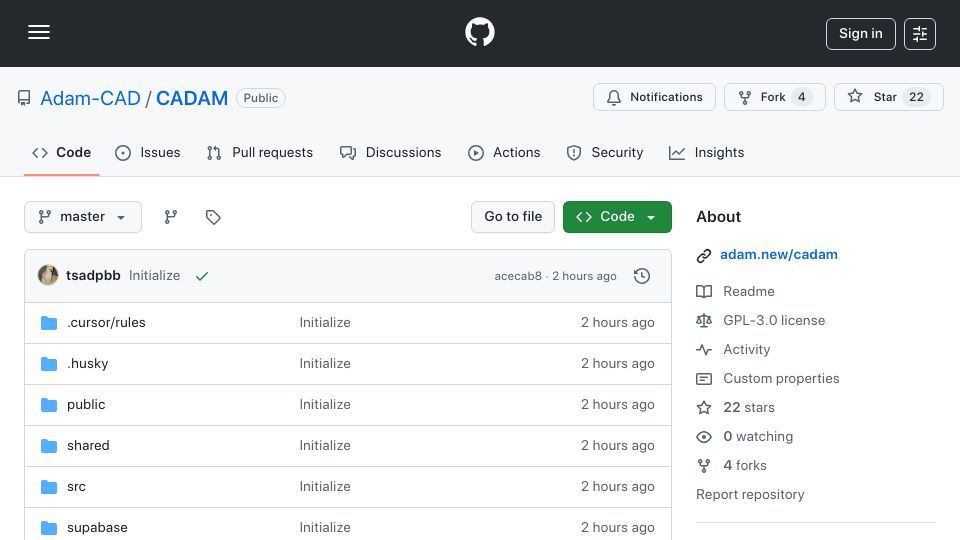Open the .cursor/rules folder name
Screen dimensions: 960x540
106,323
